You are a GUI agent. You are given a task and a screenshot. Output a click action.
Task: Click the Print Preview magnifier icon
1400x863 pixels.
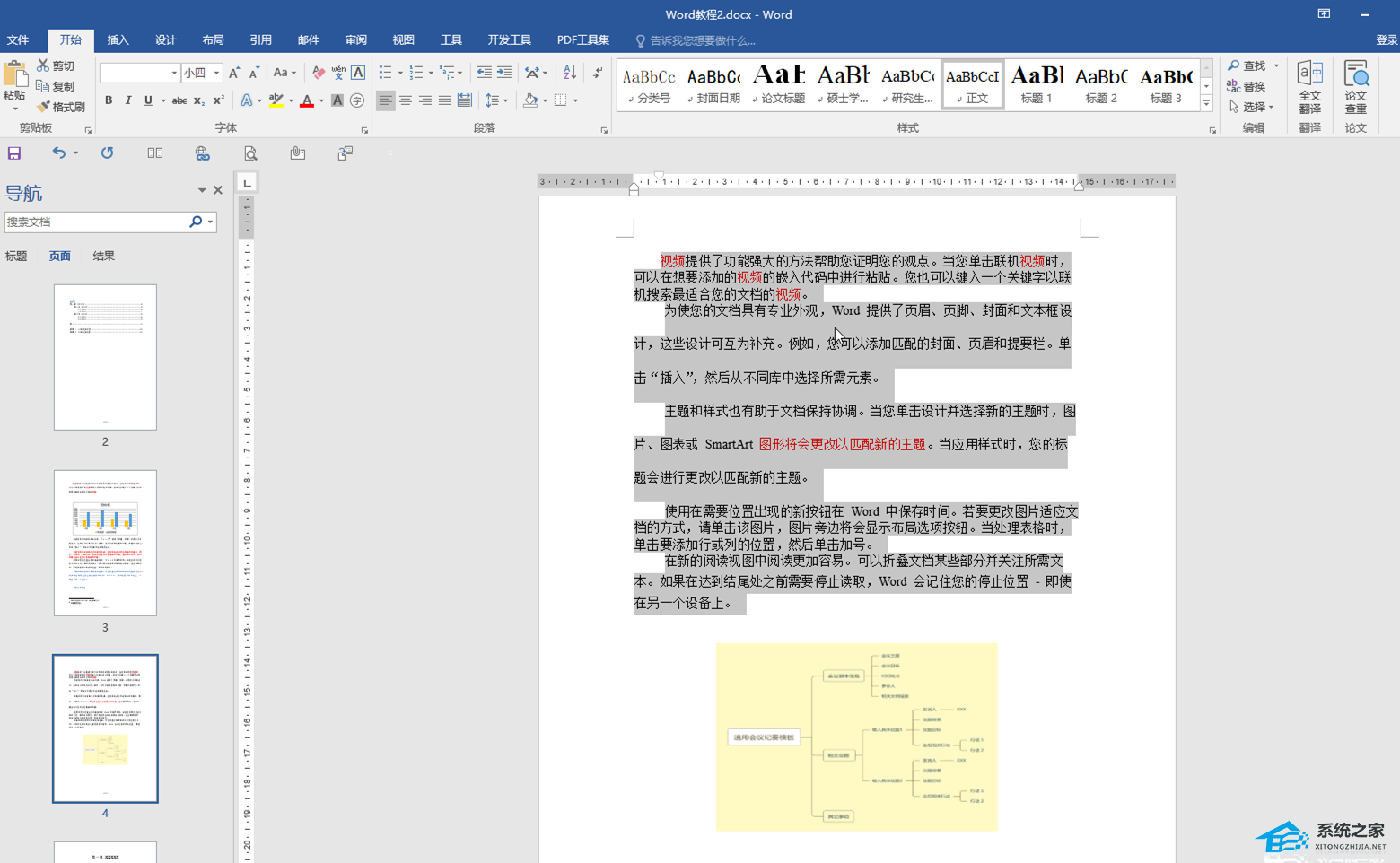(x=250, y=153)
